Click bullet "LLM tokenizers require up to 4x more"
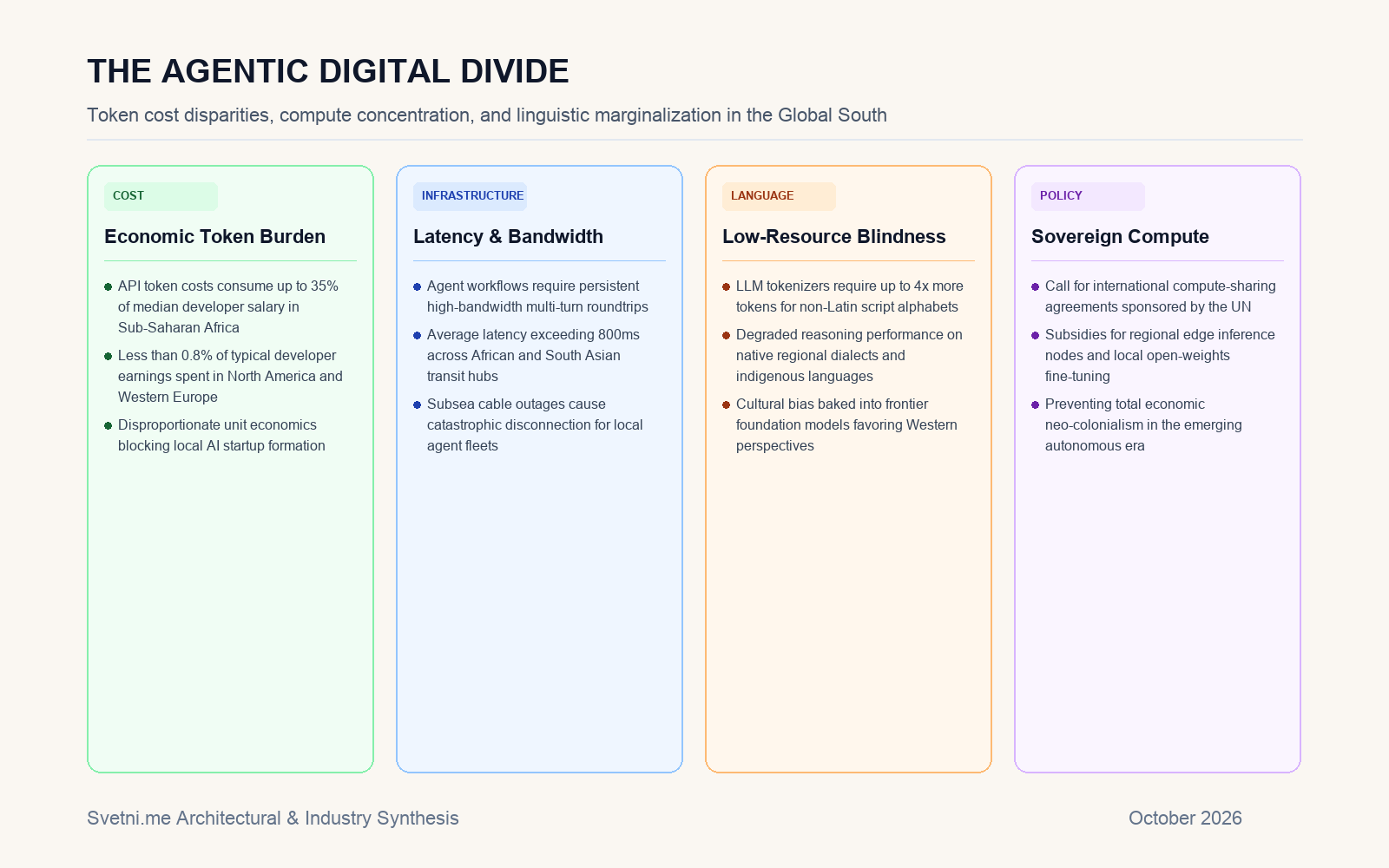This screenshot has width=1389, height=868. [x=843, y=296]
